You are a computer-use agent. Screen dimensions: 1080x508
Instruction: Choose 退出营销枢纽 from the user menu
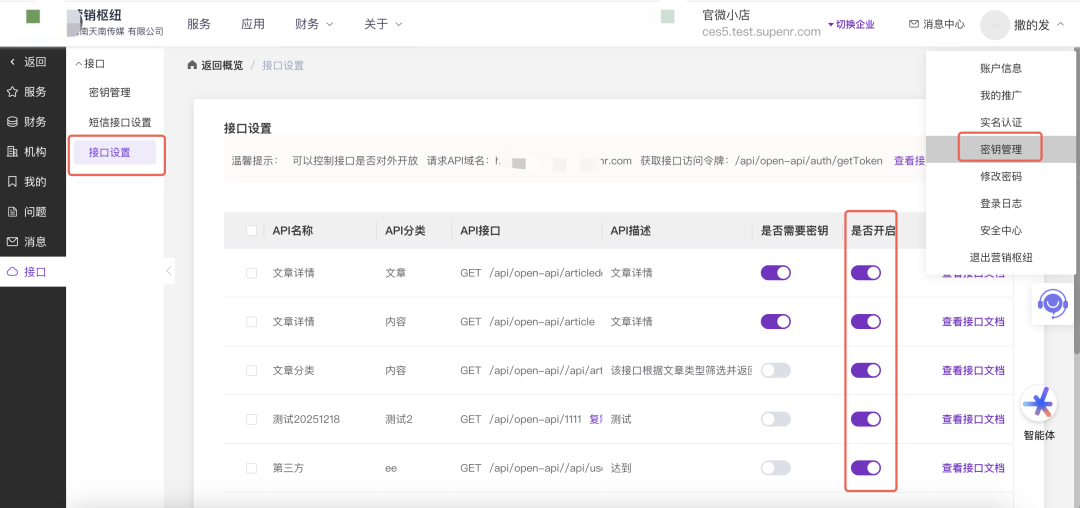(x=1000, y=257)
